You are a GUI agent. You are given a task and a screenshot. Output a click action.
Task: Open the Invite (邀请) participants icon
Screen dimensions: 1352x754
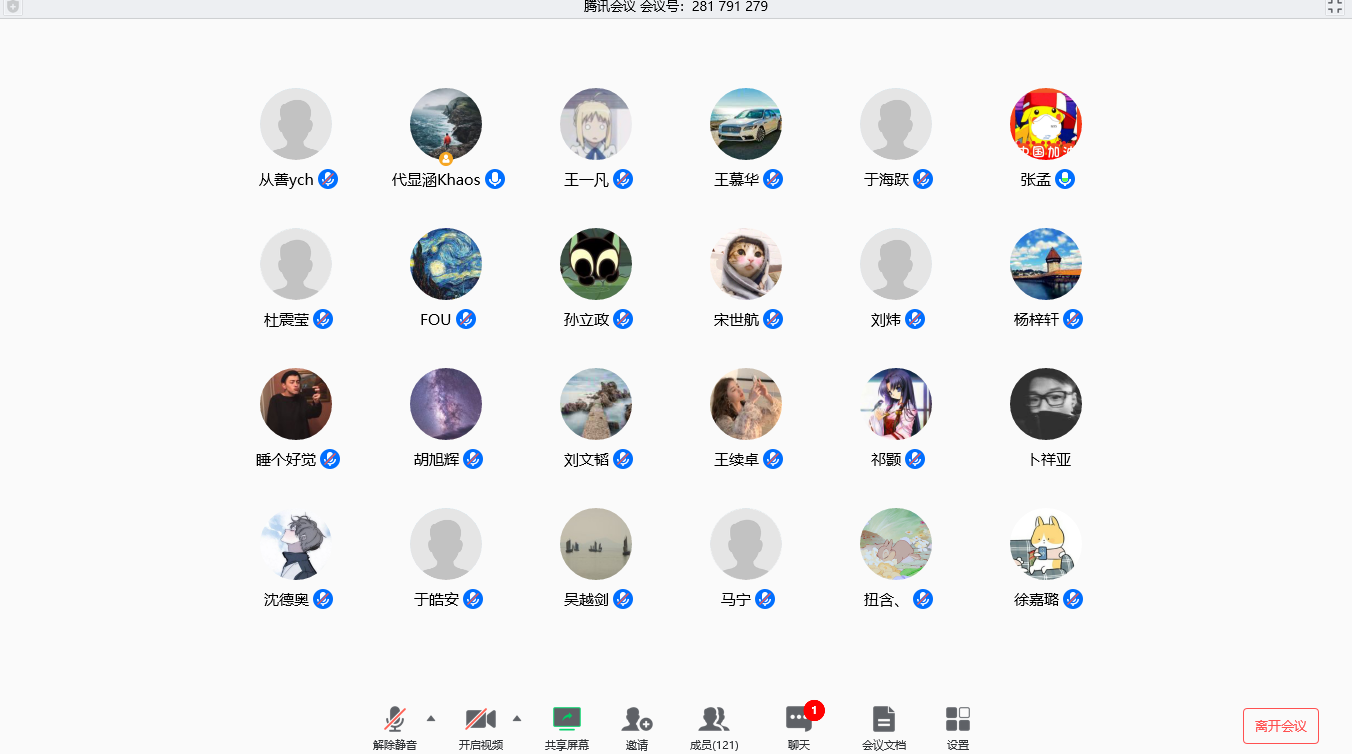(637, 719)
